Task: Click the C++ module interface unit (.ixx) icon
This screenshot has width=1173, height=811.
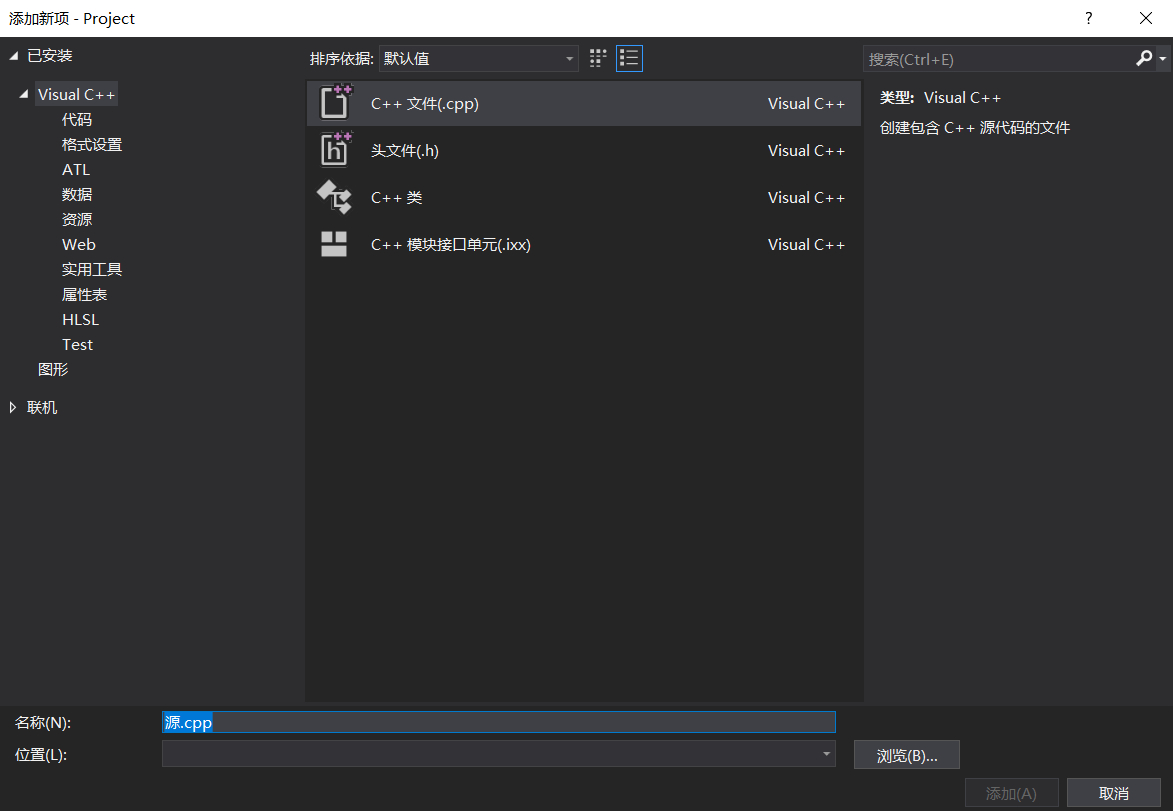Action: coord(334,244)
